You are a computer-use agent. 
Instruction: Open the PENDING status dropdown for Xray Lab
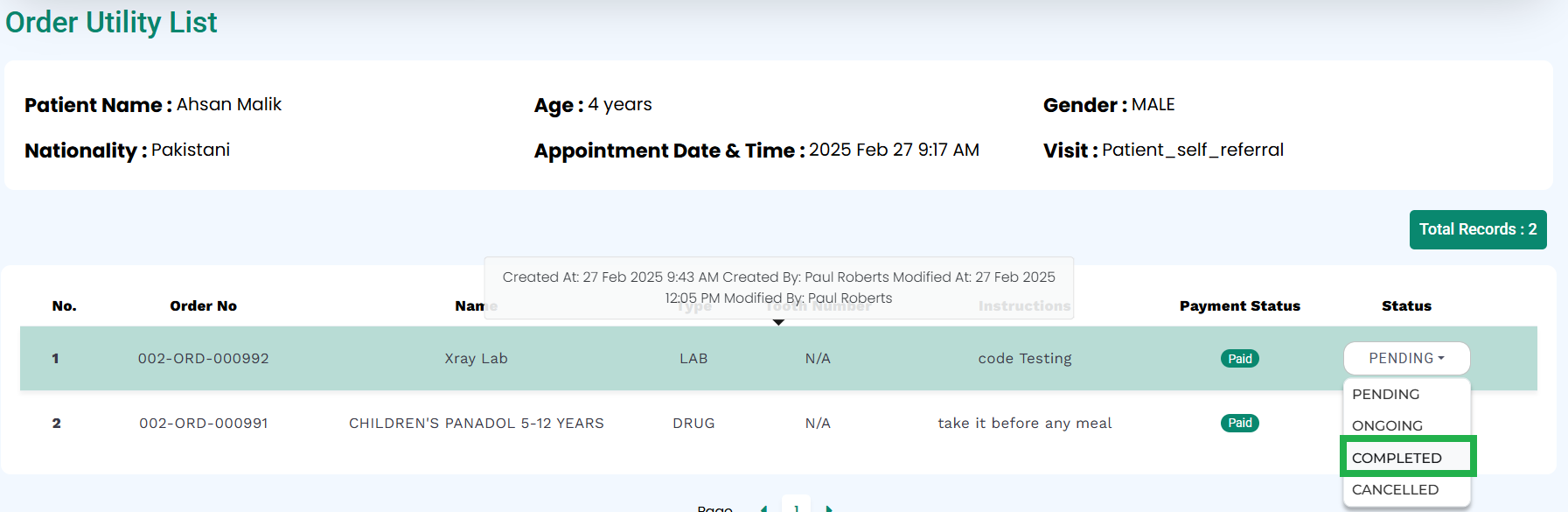pyautogui.click(x=1406, y=358)
